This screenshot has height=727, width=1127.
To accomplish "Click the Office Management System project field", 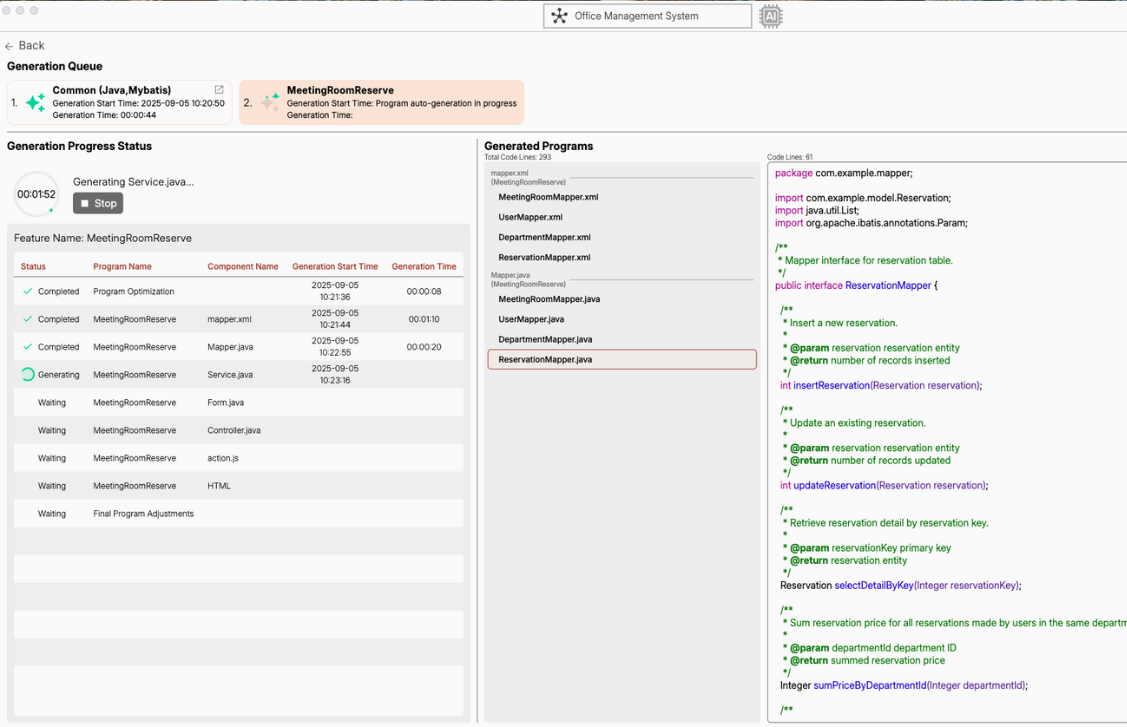I will click(647, 16).
